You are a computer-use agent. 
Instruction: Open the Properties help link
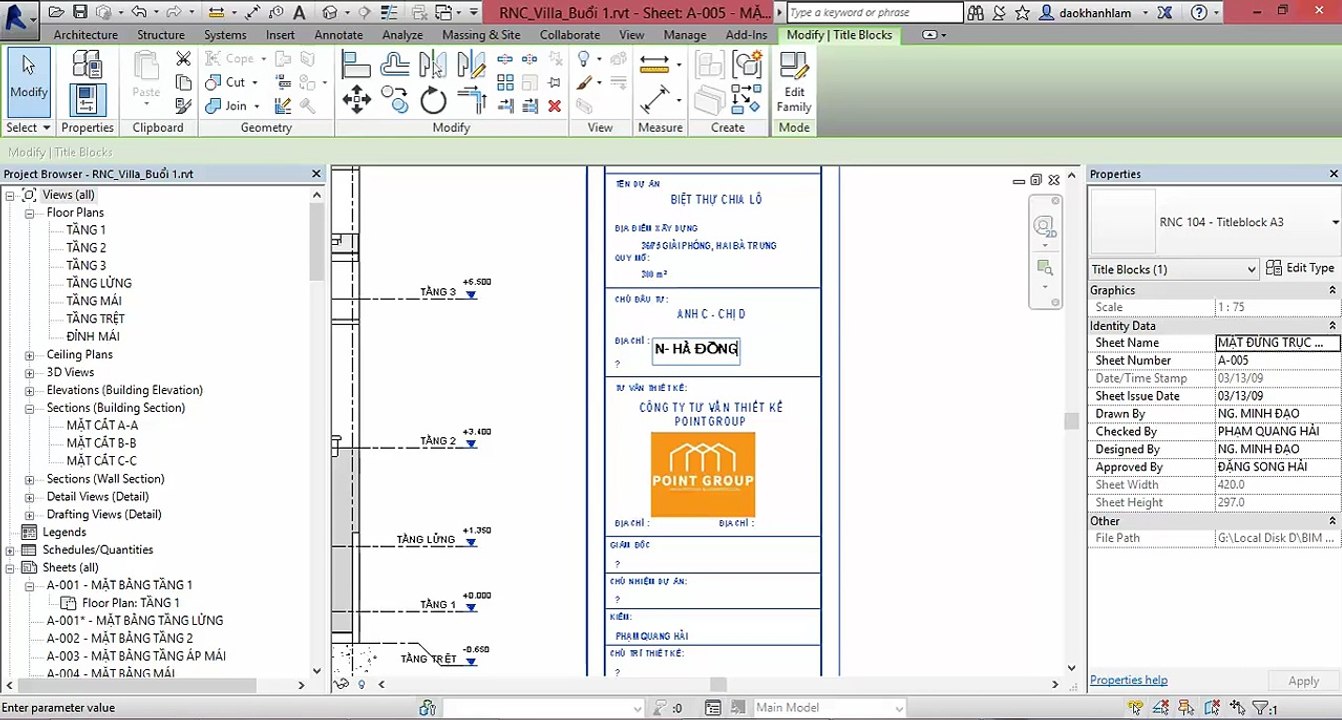click(1128, 680)
